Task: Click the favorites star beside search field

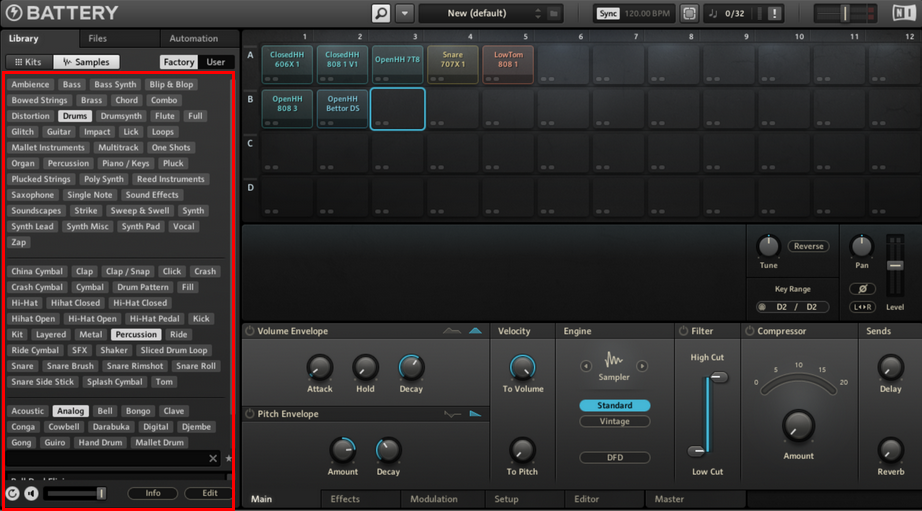Action: [x=229, y=458]
